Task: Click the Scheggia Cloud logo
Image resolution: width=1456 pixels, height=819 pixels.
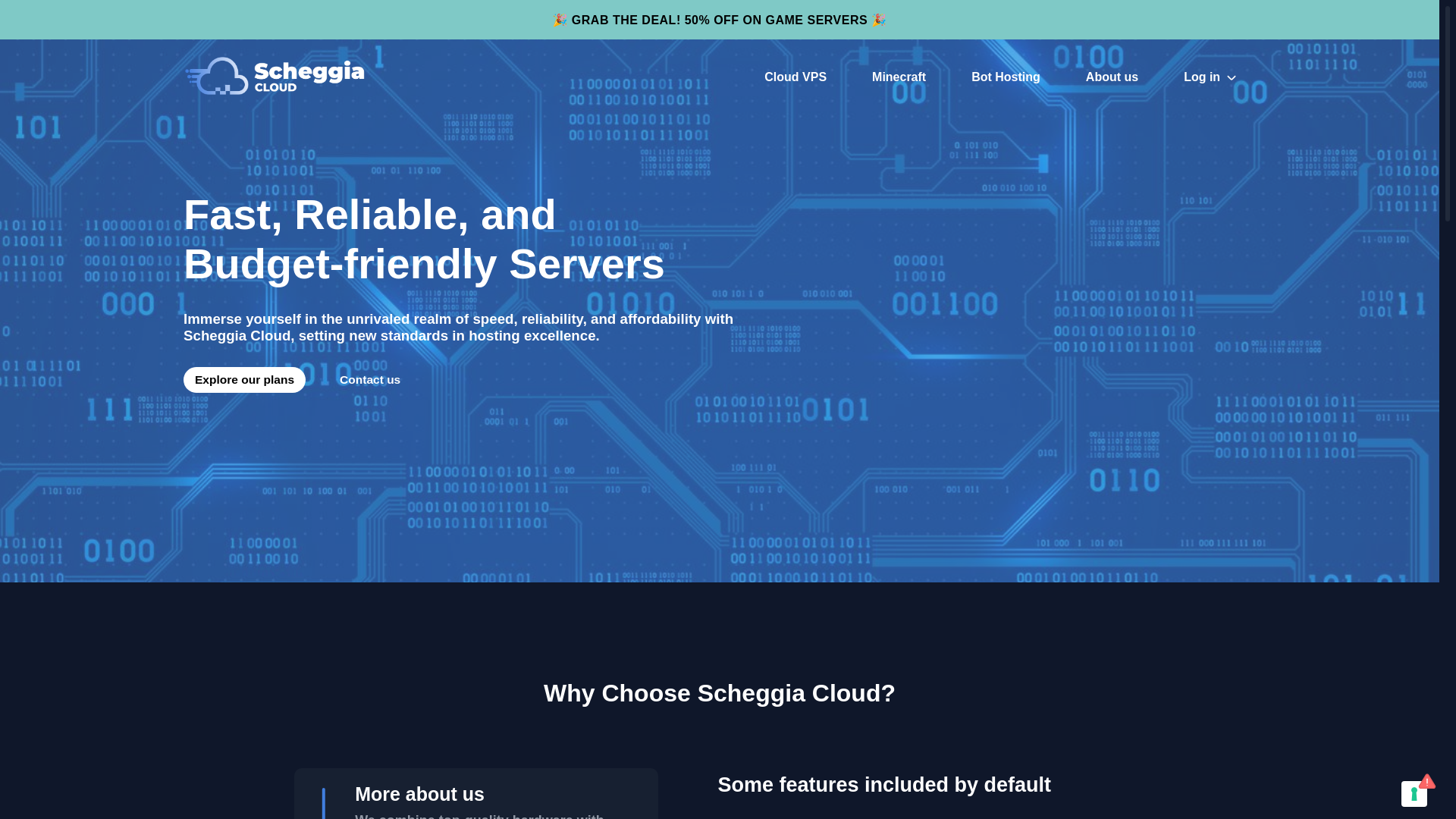Action: pyautogui.click(x=275, y=76)
